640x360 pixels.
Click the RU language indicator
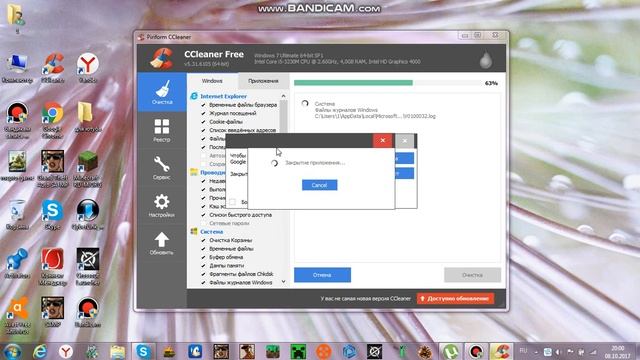tap(523, 351)
